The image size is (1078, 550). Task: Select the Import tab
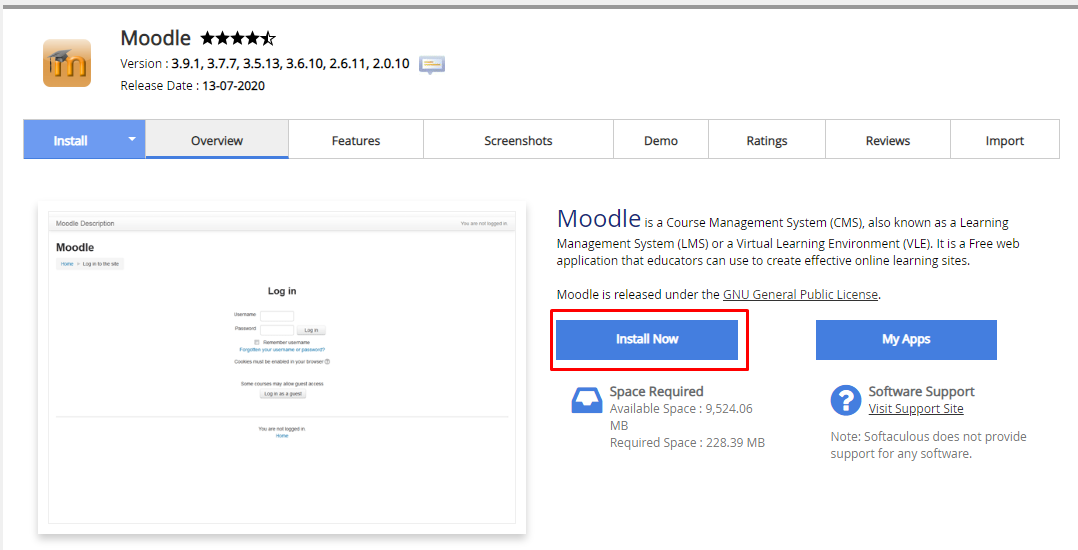(1004, 140)
